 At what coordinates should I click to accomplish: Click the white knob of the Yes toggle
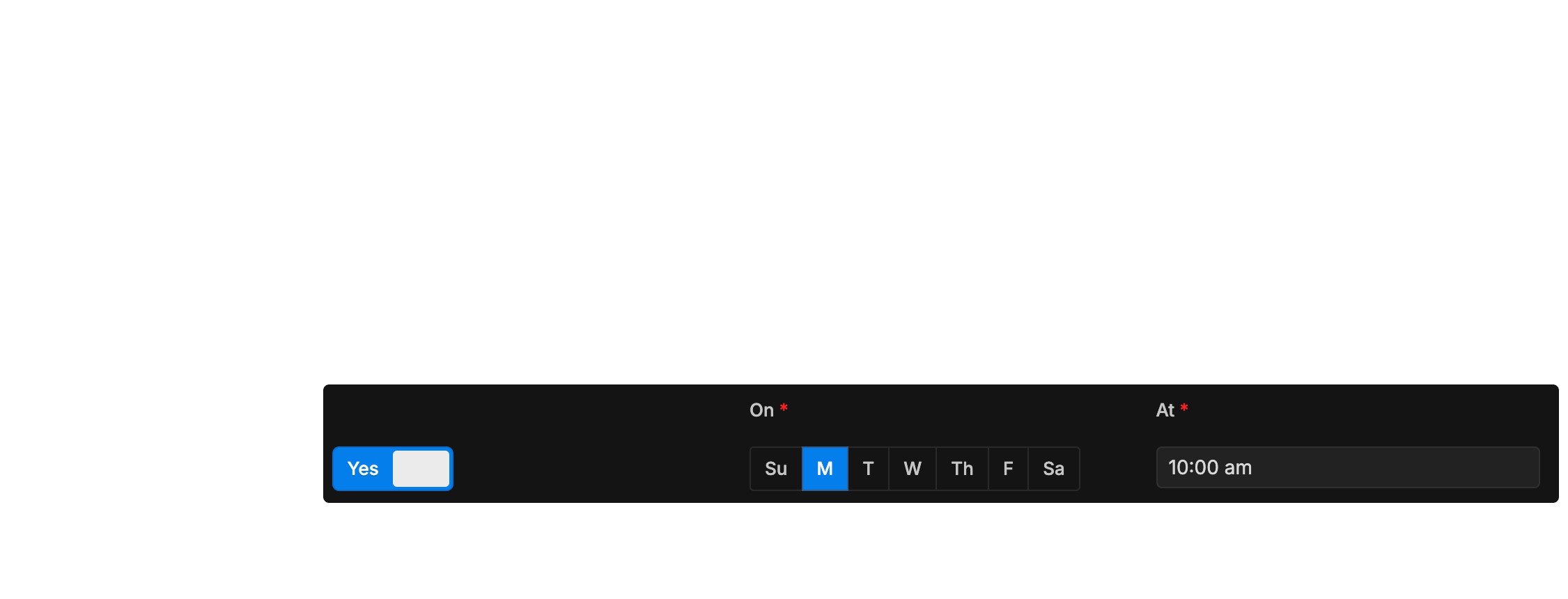(x=421, y=469)
